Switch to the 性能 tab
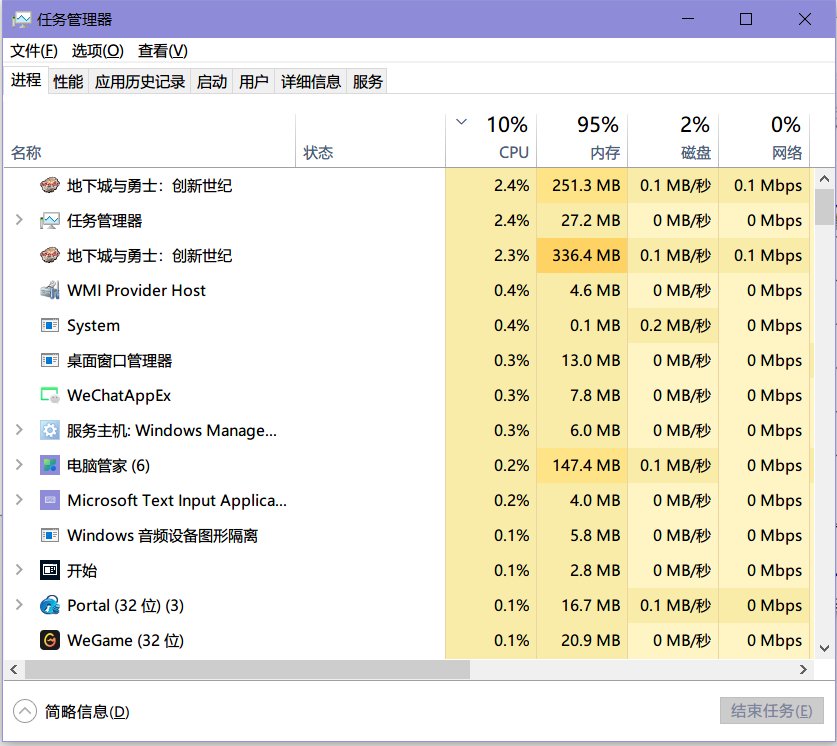 68,82
